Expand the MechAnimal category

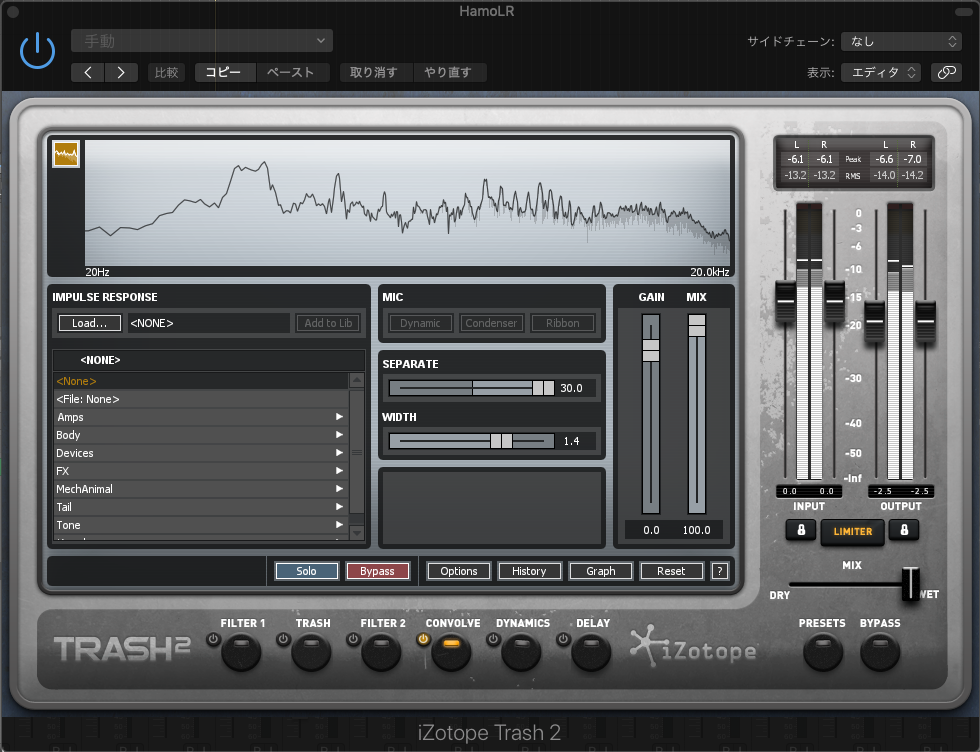201,489
